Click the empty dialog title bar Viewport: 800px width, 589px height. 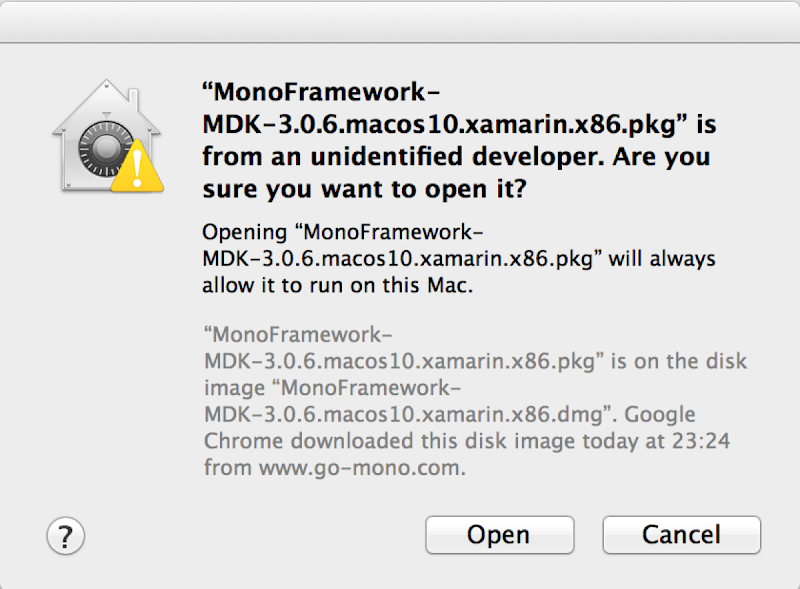(400, 21)
